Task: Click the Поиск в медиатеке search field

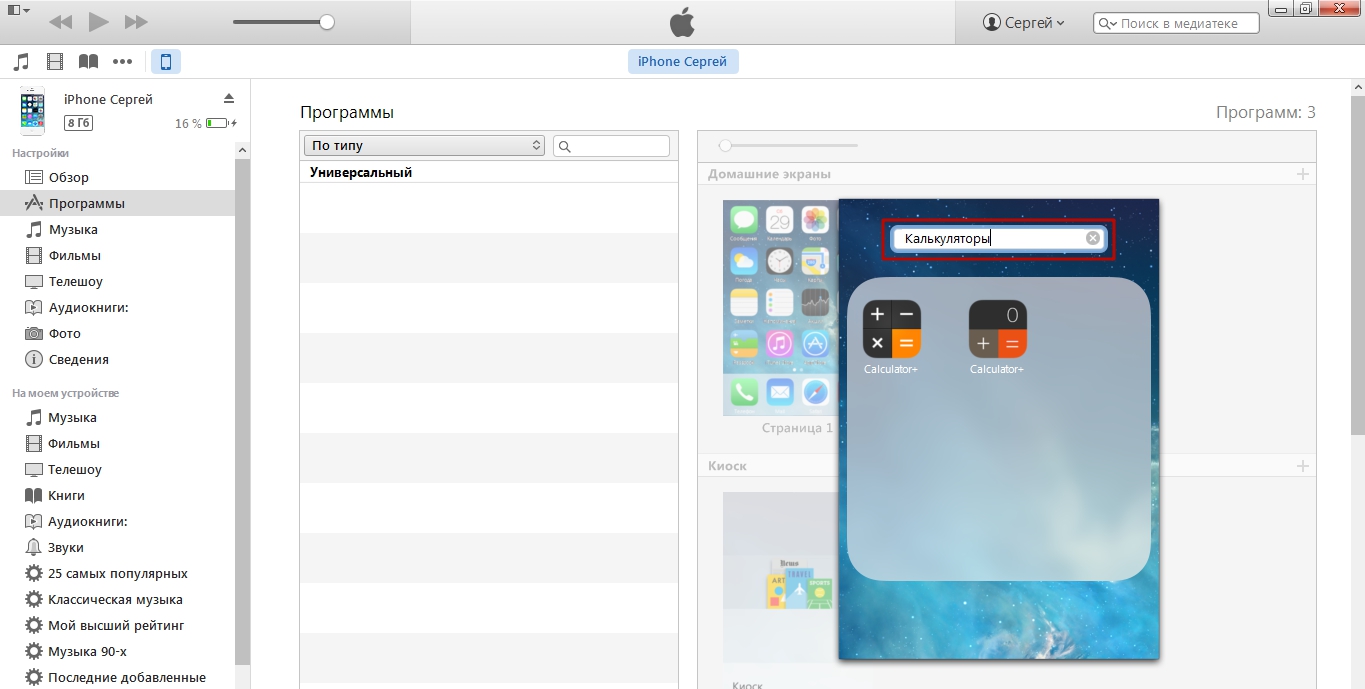Action: (1176, 23)
